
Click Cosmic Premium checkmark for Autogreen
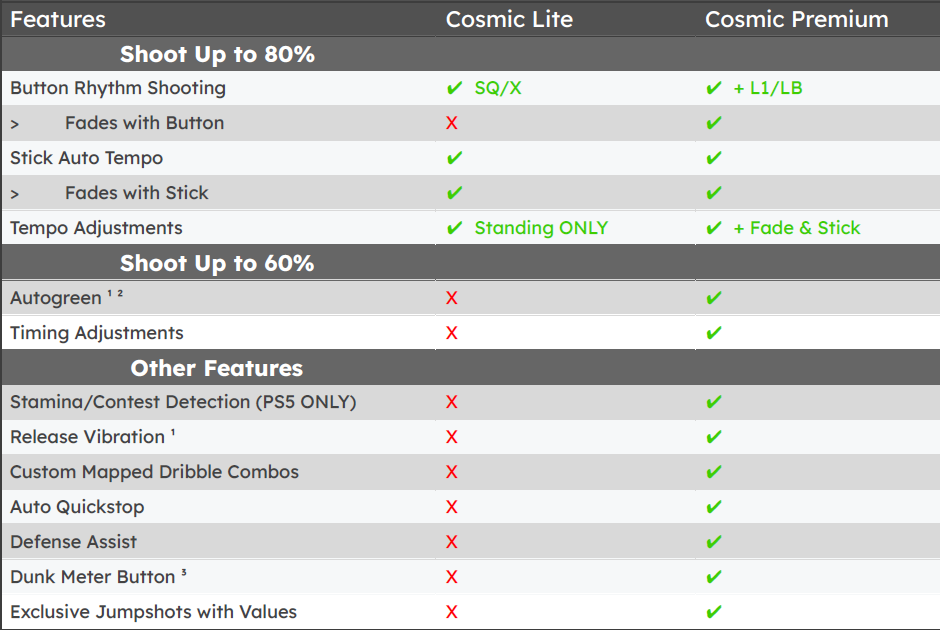click(x=713, y=298)
